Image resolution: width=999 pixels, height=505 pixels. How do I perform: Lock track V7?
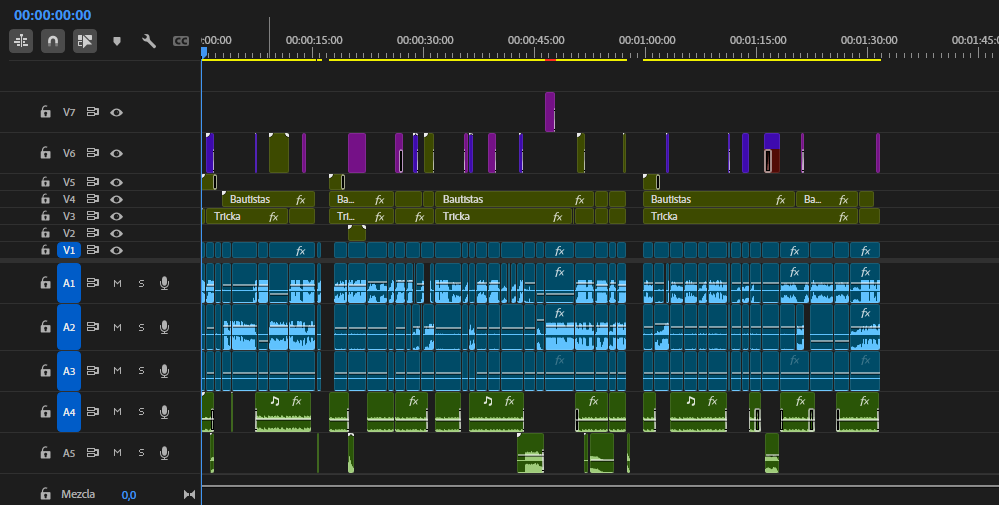45,112
